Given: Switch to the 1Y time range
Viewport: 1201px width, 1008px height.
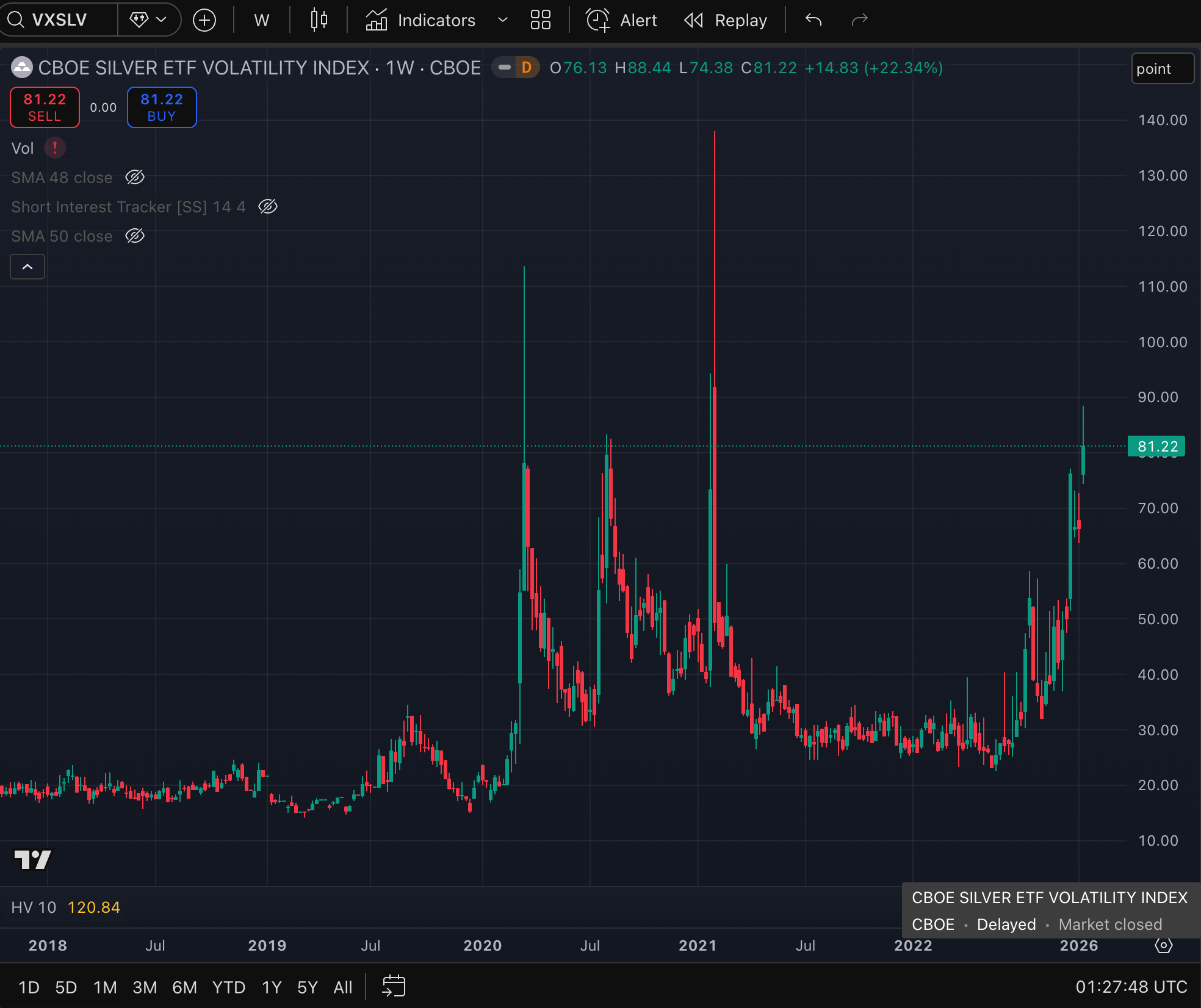Looking at the screenshot, I should [x=270, y=987].
